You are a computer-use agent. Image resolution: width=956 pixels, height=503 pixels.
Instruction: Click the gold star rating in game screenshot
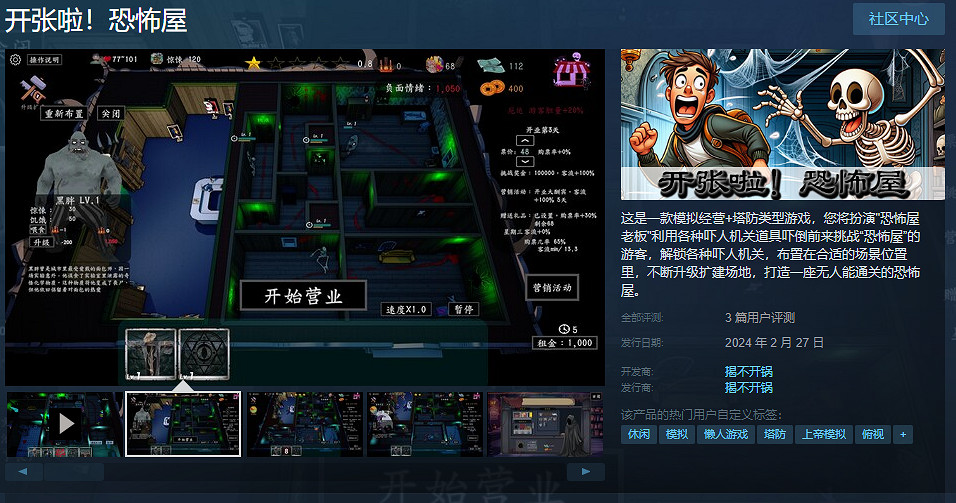coord(253,62)
